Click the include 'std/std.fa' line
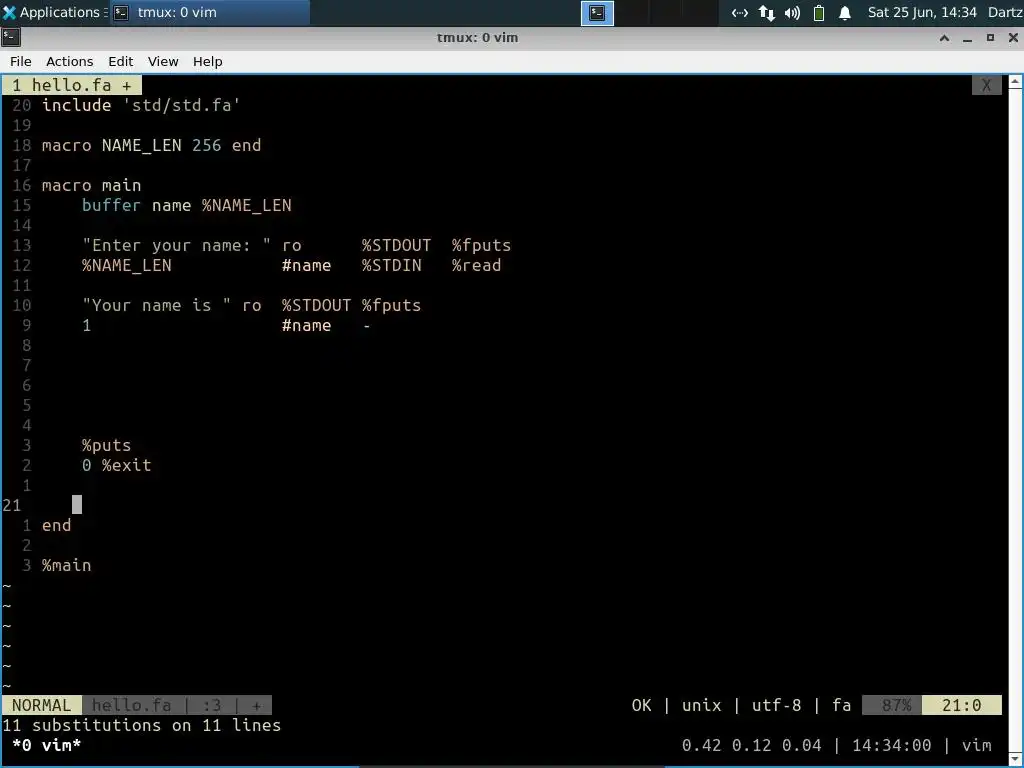 pyautogui.click(x=141, y=105)
